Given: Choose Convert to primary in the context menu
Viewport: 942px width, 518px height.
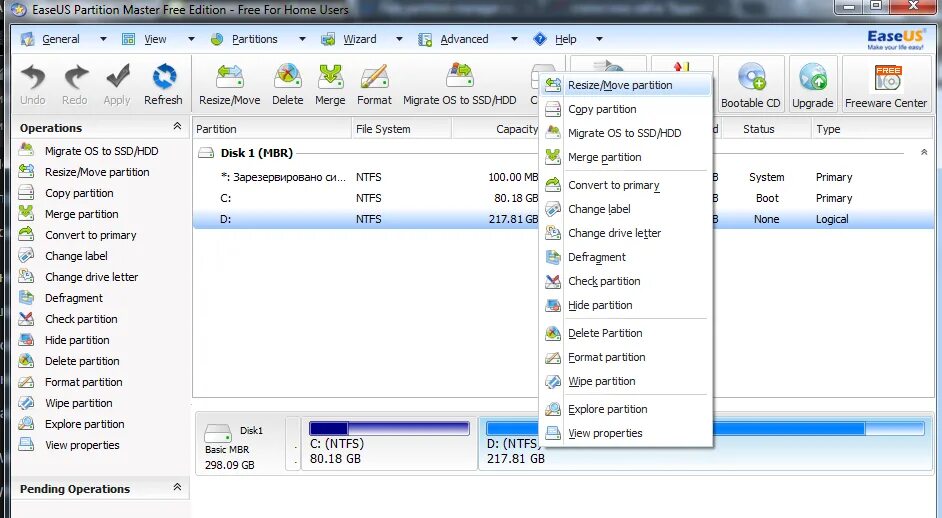Looking at the screenshot, I should point(626,185).
